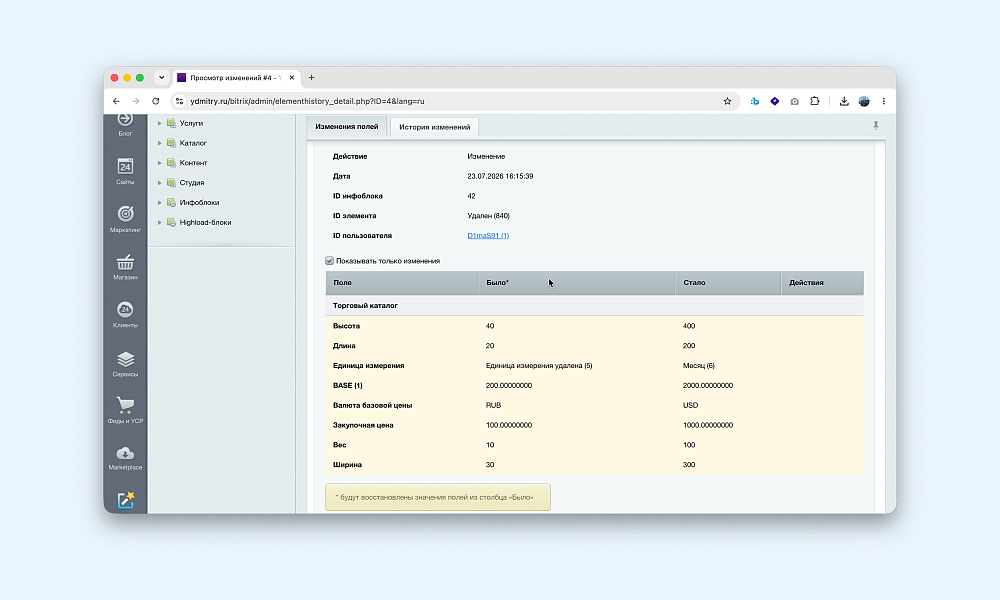Viewport: 1000px width, 600px height.
Task: Expand the Контент tree node
Action: pyautogui.click(x=159, y=163)
